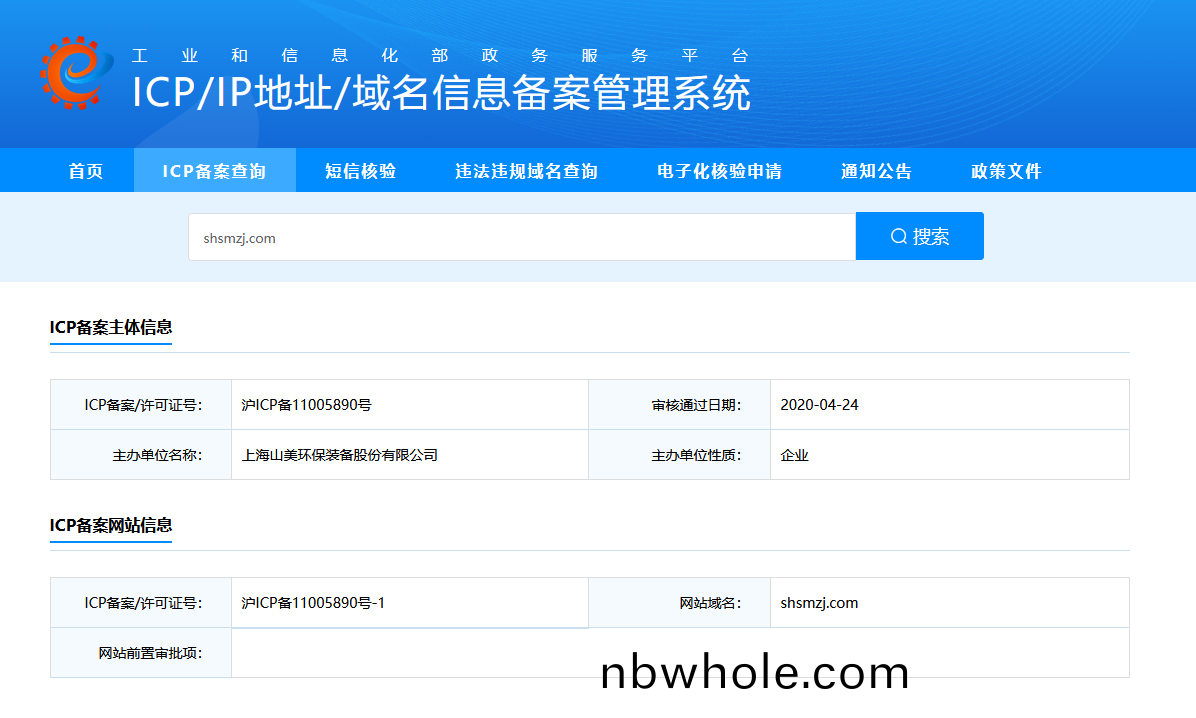Click the 企业 organization type value

click(x=794, y=456)
